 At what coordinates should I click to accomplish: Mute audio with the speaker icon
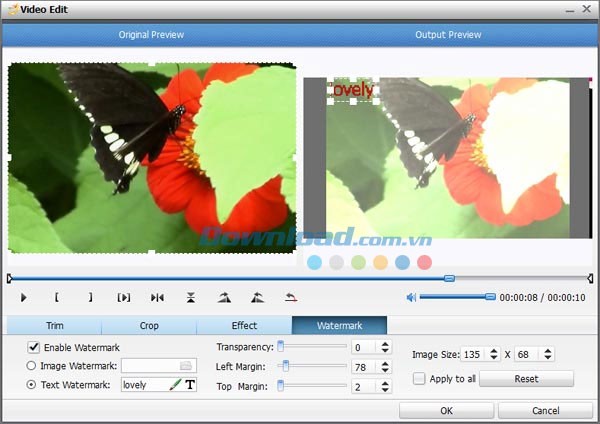(x=411, y=297)
